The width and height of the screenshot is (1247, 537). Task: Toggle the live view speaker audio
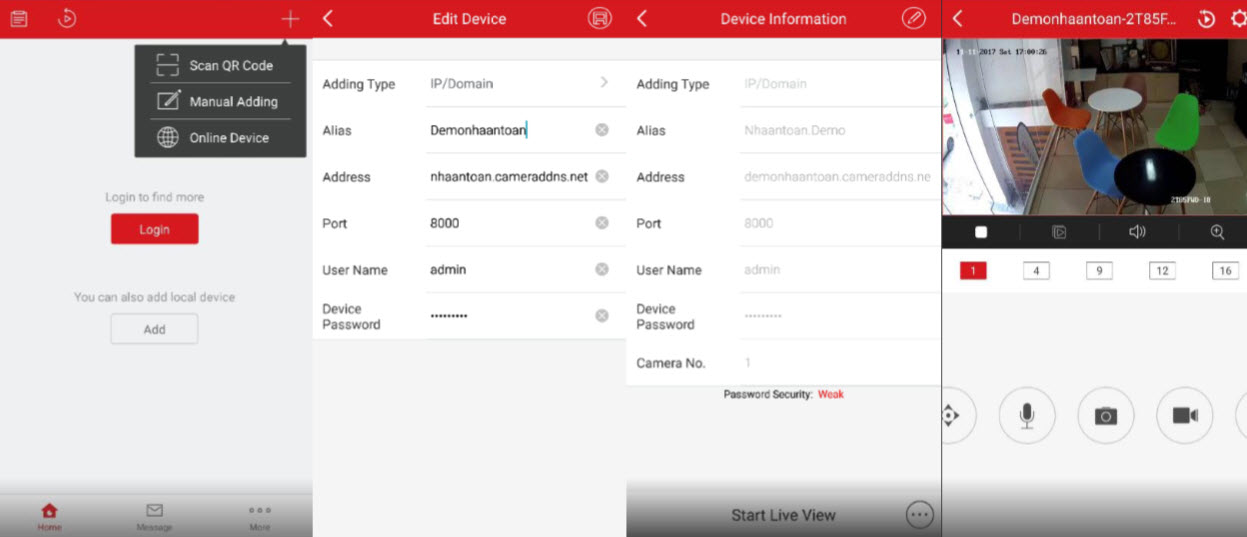tap(1137, 232)
